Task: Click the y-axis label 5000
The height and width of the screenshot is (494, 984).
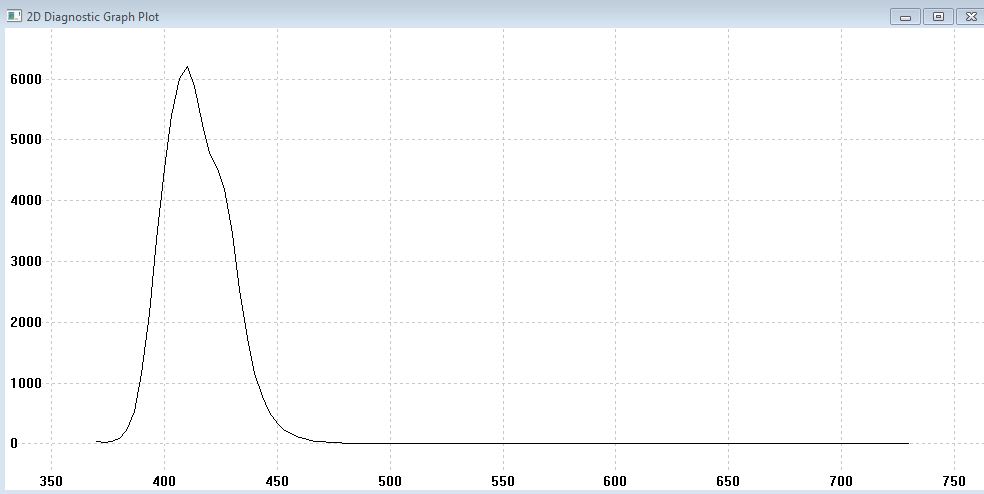Action: 26,139
